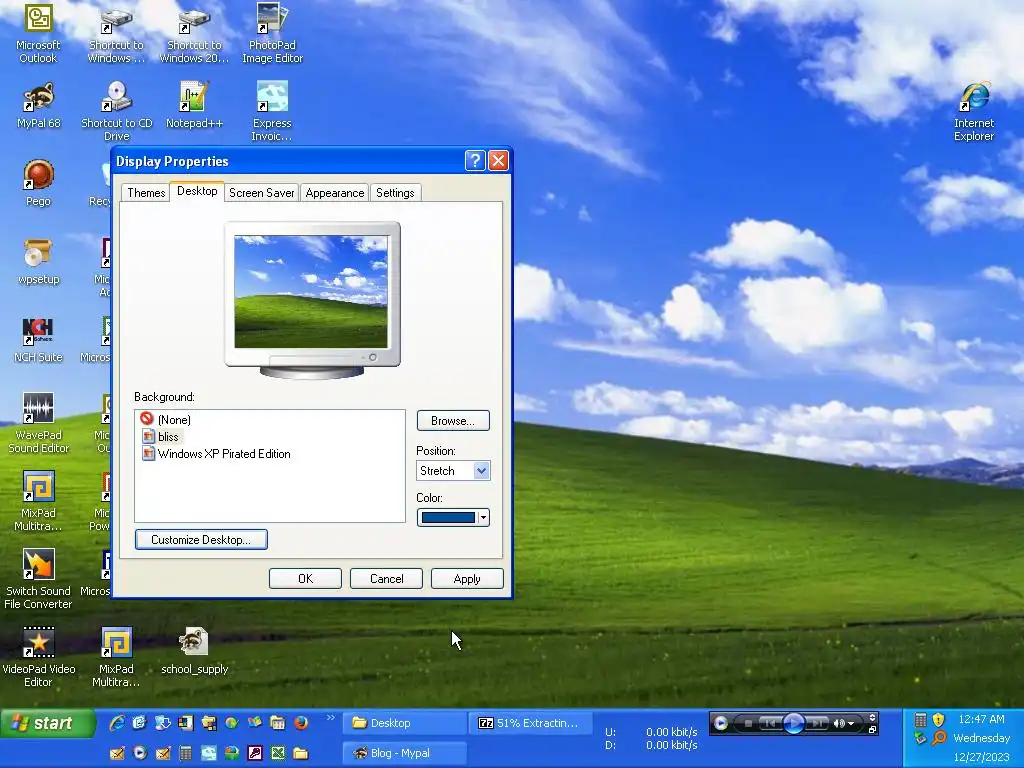This screenshot has height=768, width=1024.
Task: Launch Access key icon in Quick Launch
Action: coord(255,753)
